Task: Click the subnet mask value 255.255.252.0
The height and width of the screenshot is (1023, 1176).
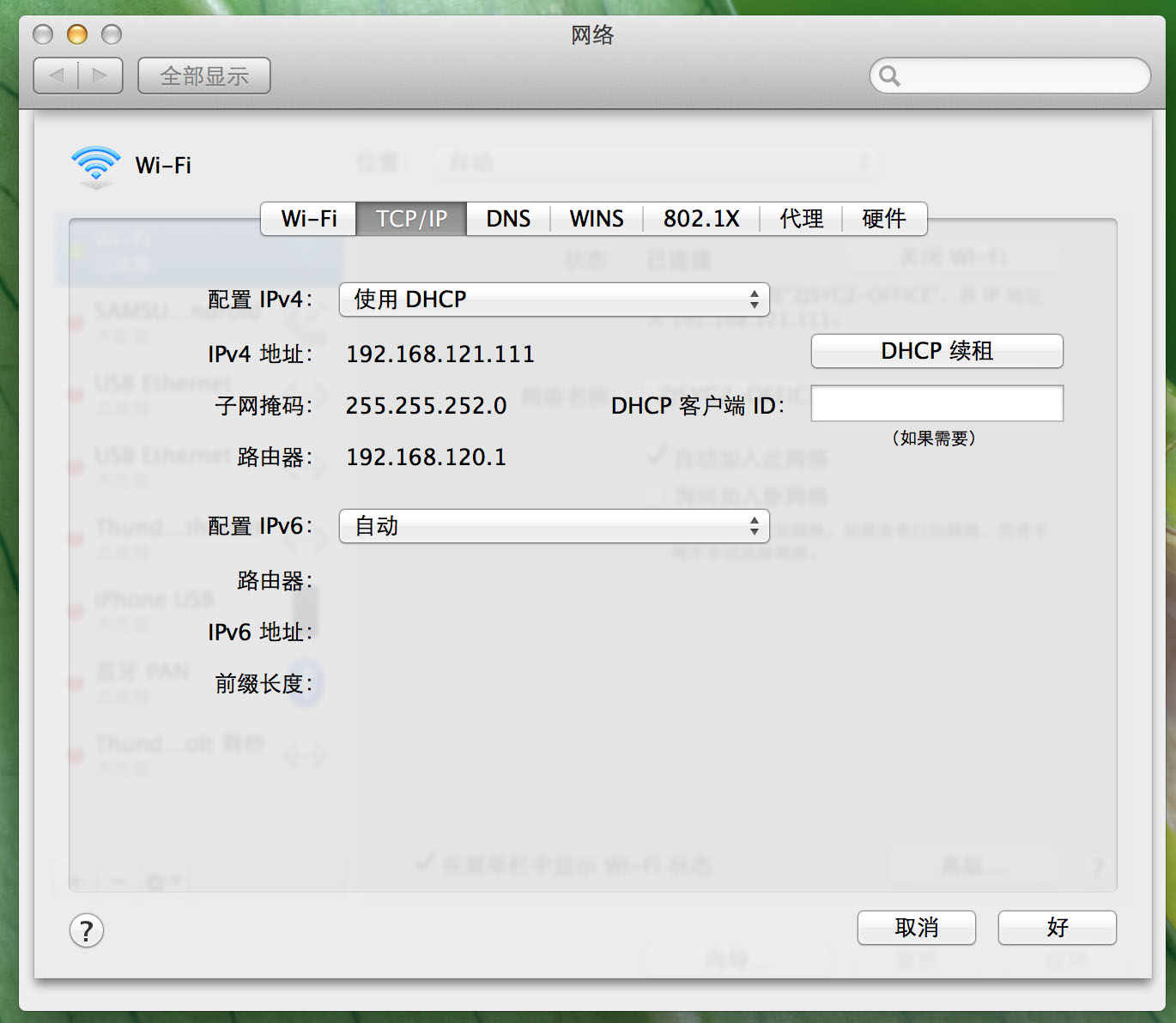Action: (427, 406)
